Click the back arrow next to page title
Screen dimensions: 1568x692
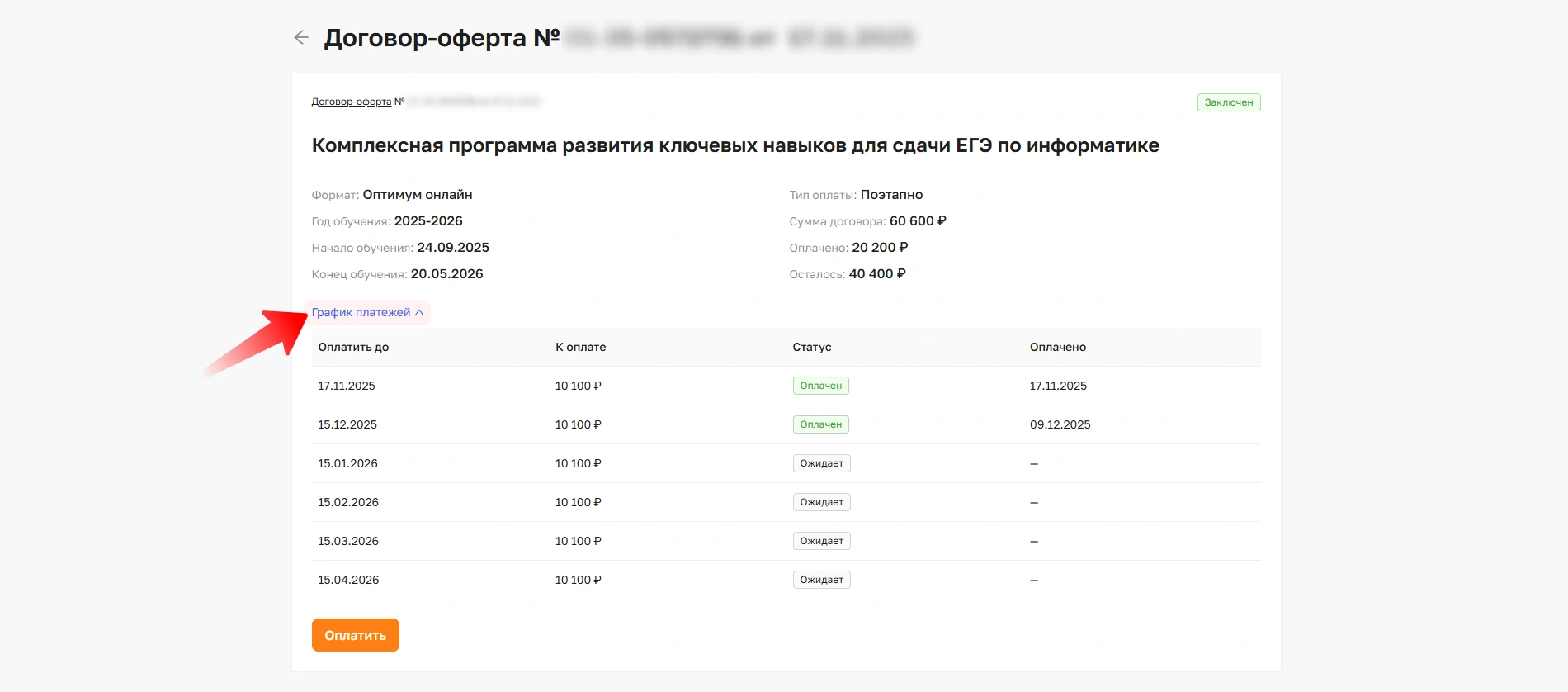point(301,37)
